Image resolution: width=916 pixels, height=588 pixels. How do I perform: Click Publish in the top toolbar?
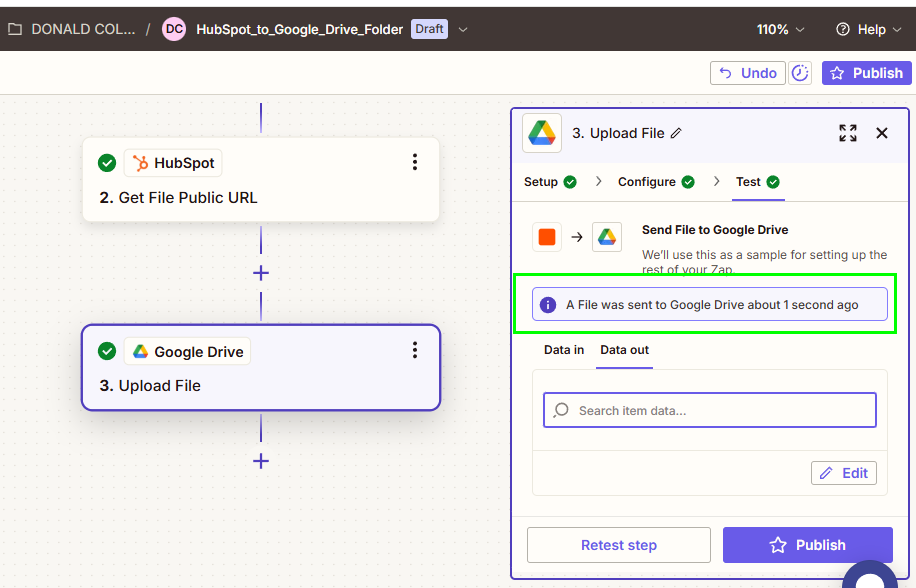[866, 73]
